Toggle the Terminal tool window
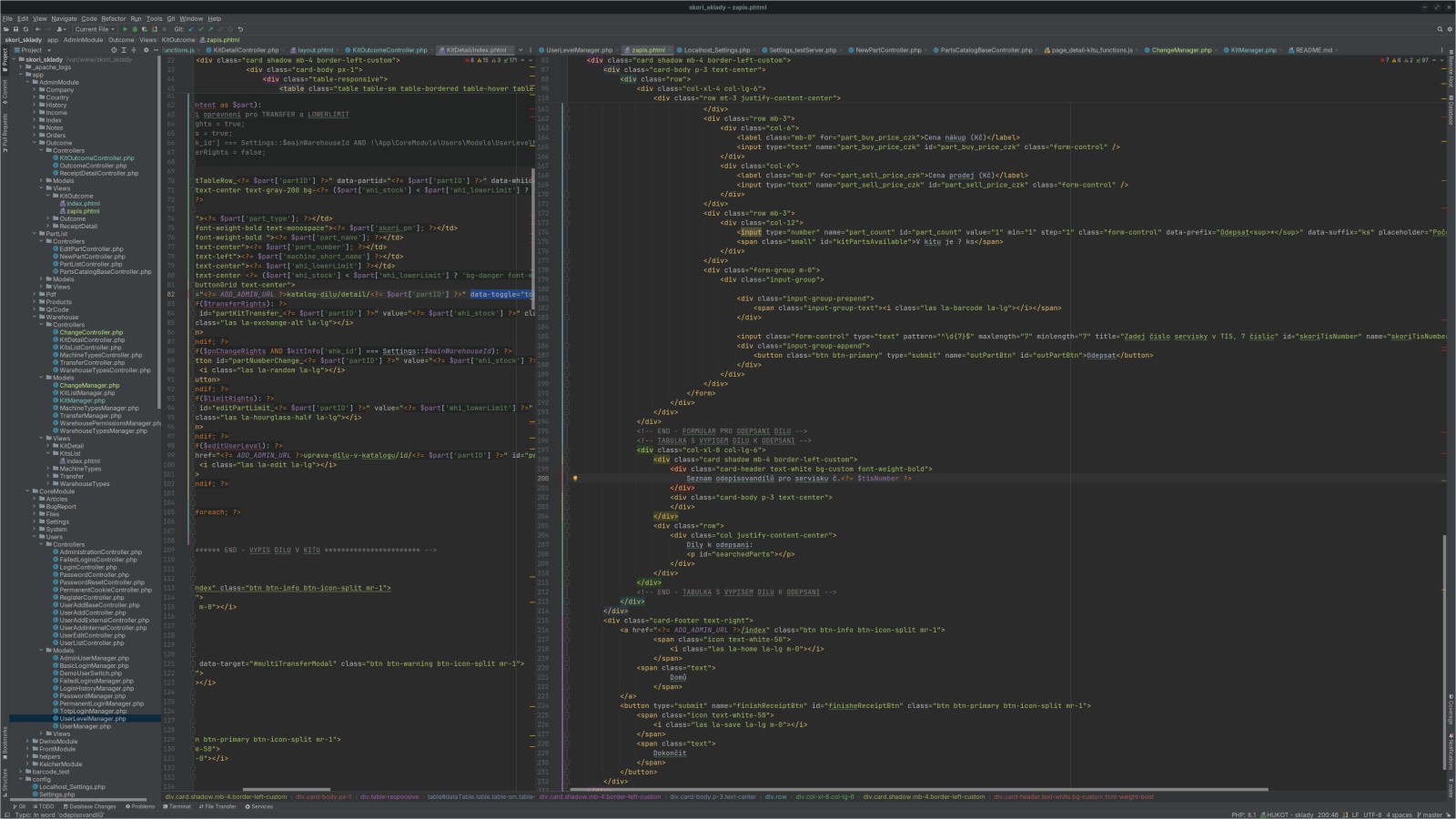This screenshot has width=1456, height=819. pyautogui.click(x=177, y=806)
